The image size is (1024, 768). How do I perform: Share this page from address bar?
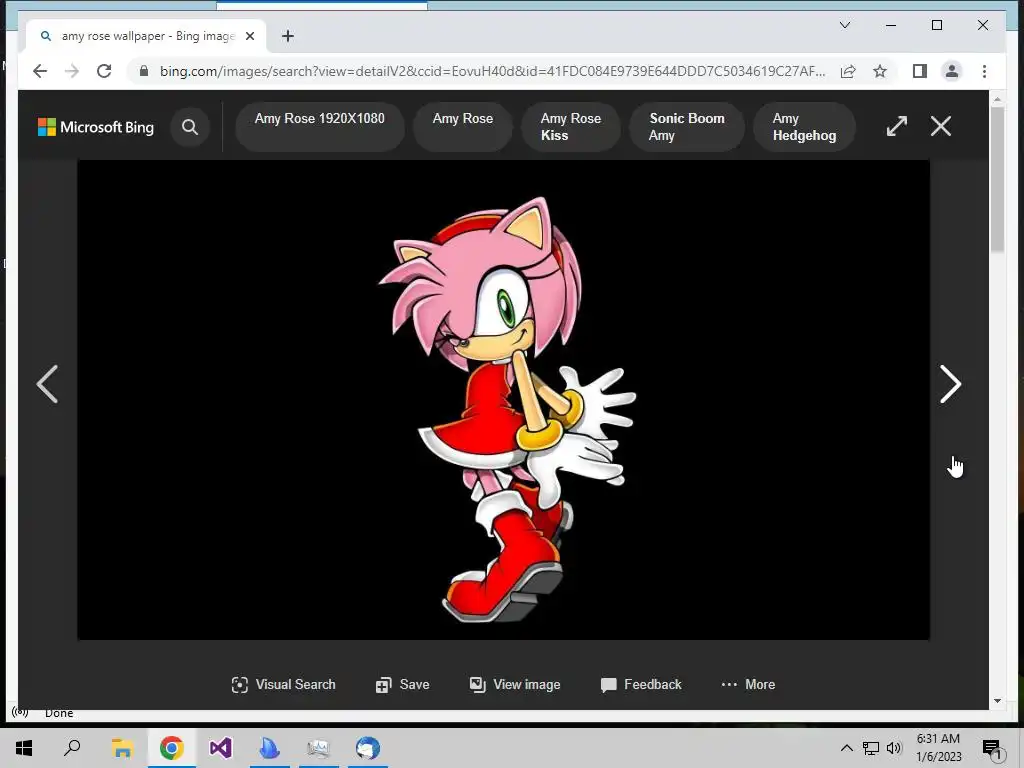point(848,71)
